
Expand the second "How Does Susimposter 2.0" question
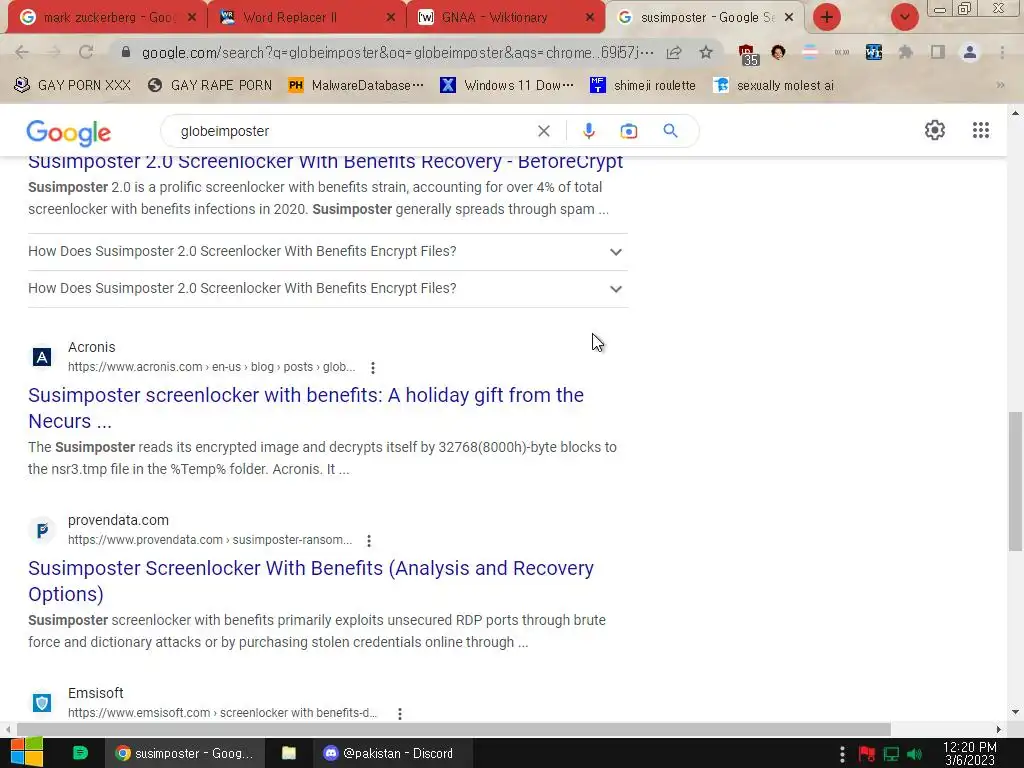(328, 289)
